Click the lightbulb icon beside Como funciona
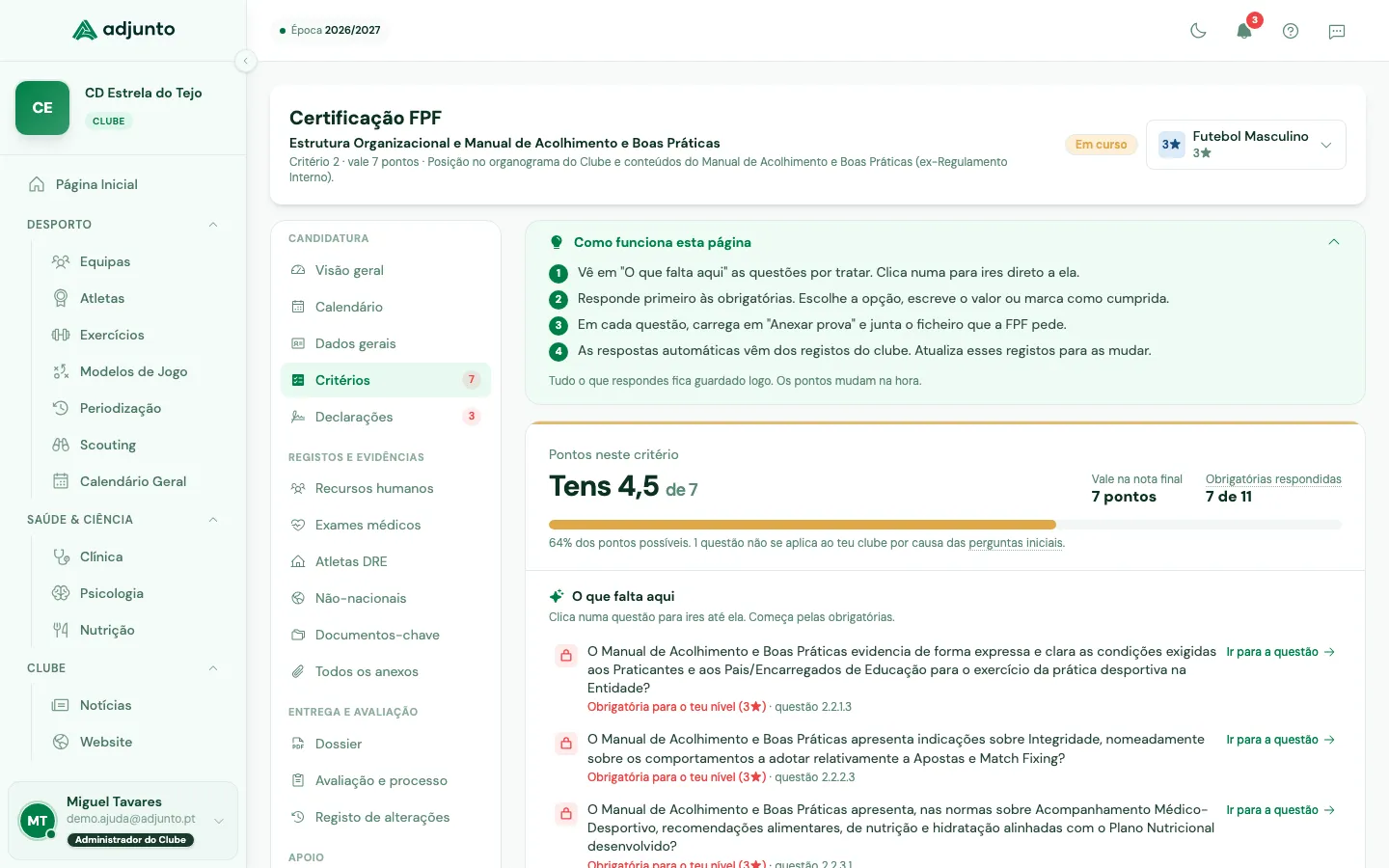Screen dimensions: 1389x868 pos(556,242)
